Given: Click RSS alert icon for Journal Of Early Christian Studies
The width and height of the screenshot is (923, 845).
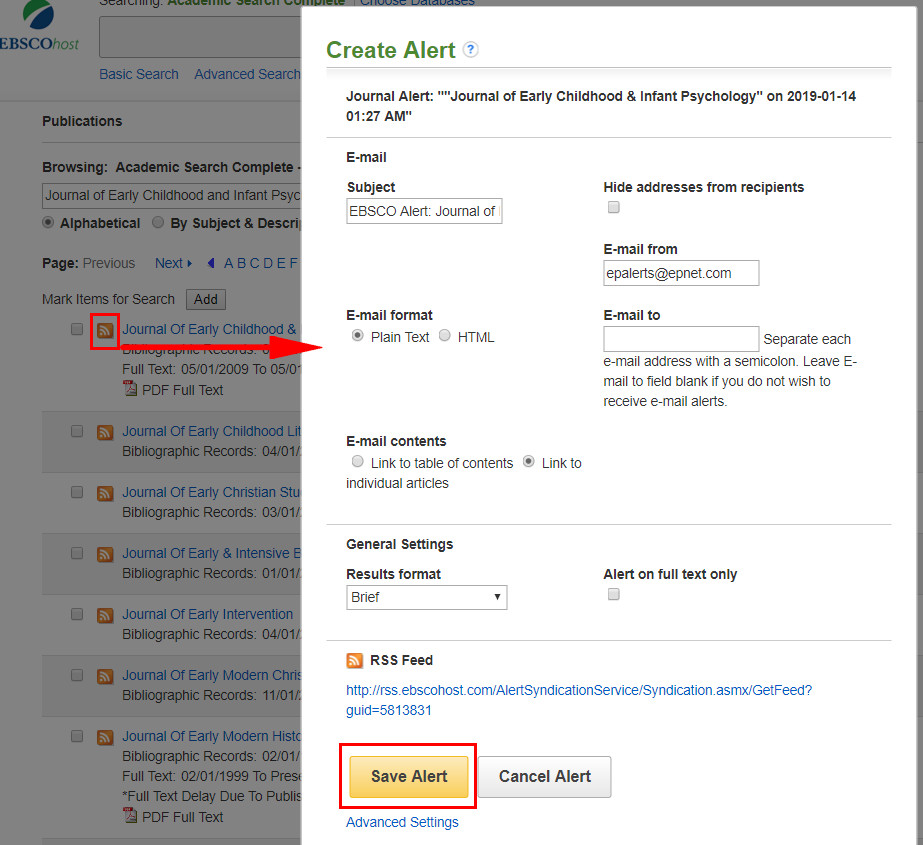Looking at the screenshot, I should tap(105, 493).
